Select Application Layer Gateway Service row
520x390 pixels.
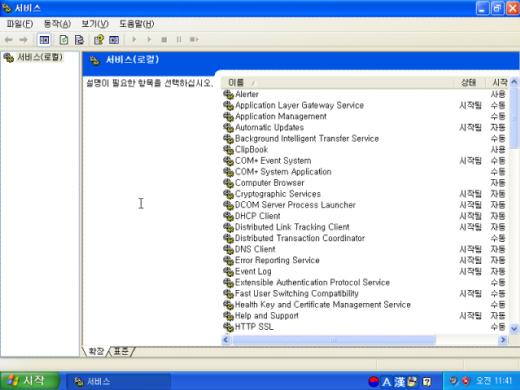[x=365, y=105]
